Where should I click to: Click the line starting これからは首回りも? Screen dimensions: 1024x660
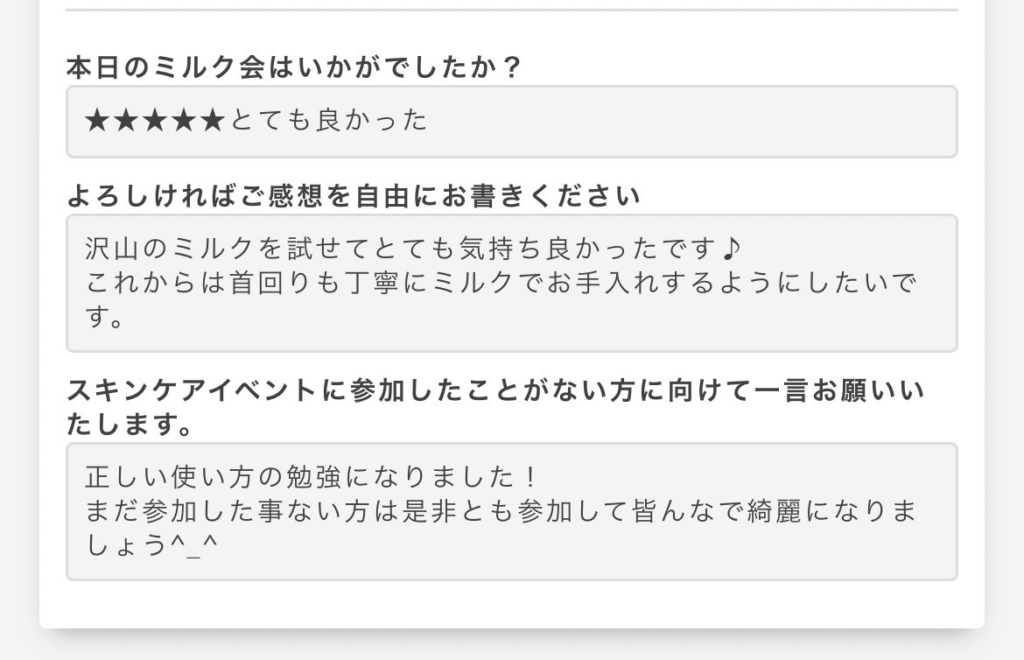point(501,283)
